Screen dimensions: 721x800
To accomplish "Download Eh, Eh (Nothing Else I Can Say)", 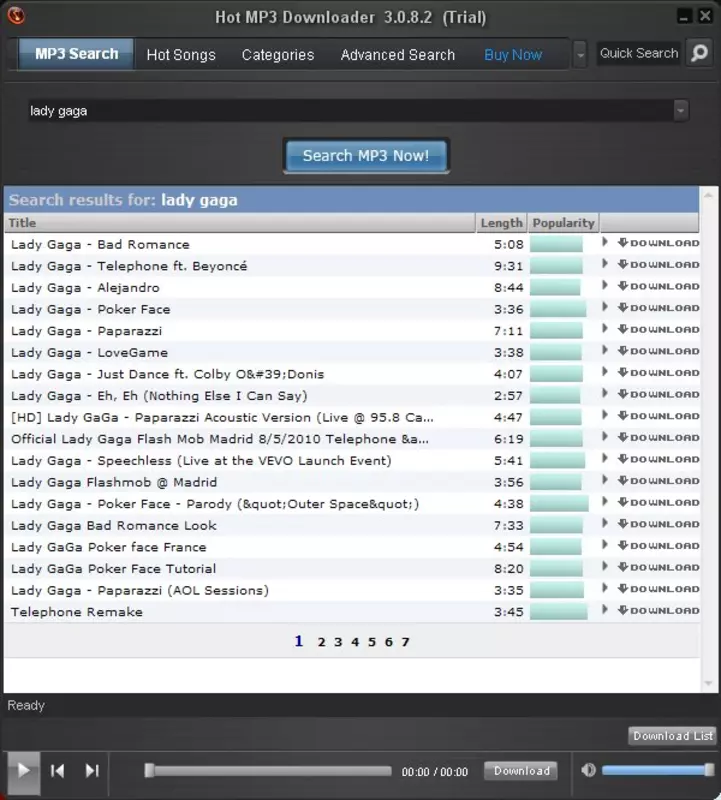I will click(x=658, y=394).
